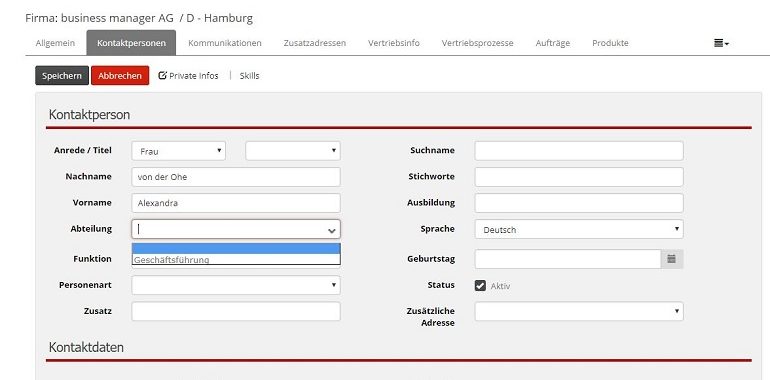The width and height of the screenshot is (770, 380).
Task: Select Geschäftsführung from the Abteilung list
Action: click(236, 260)
